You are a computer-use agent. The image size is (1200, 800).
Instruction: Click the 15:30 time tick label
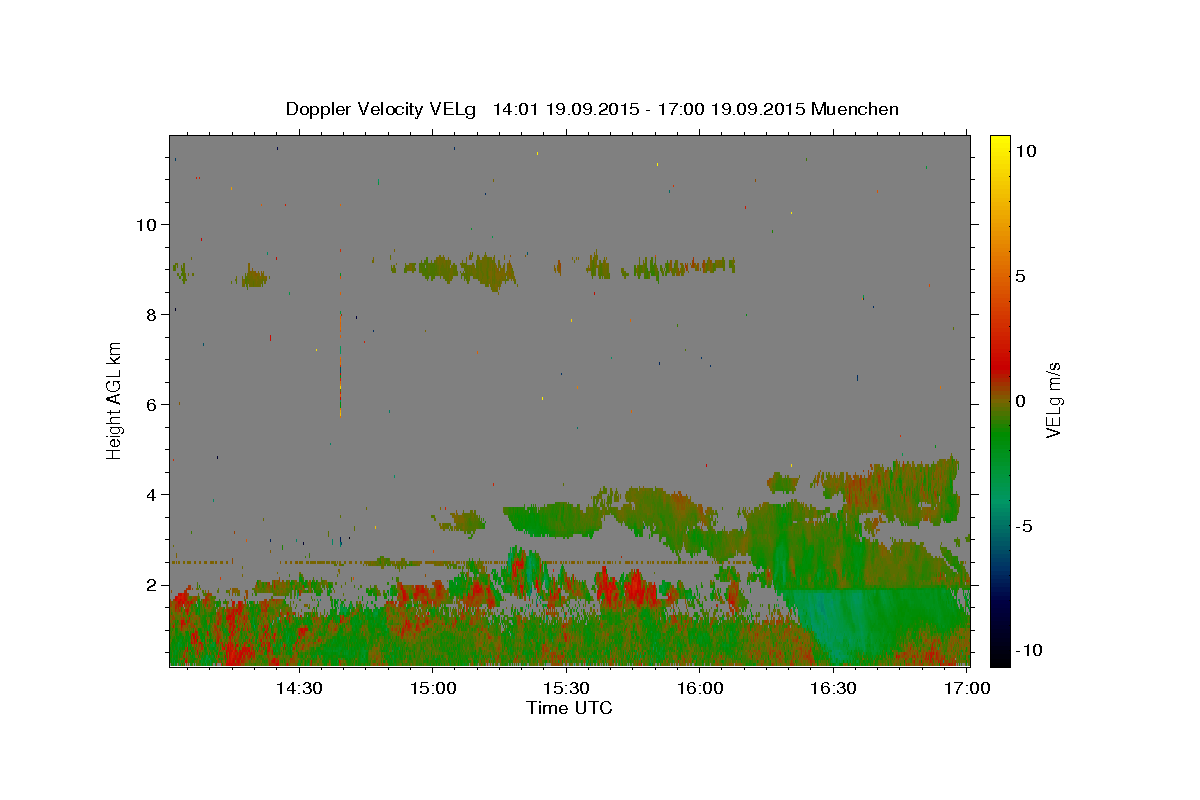(566, 689)
